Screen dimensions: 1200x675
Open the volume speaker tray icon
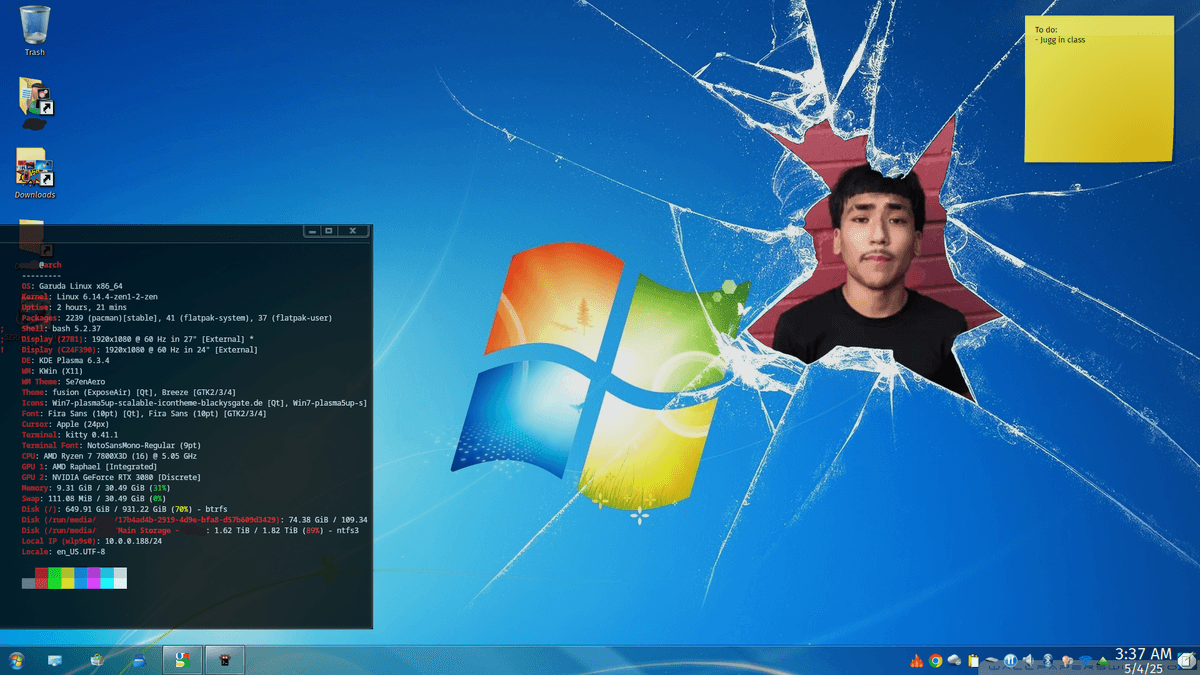coord(1029,660)
